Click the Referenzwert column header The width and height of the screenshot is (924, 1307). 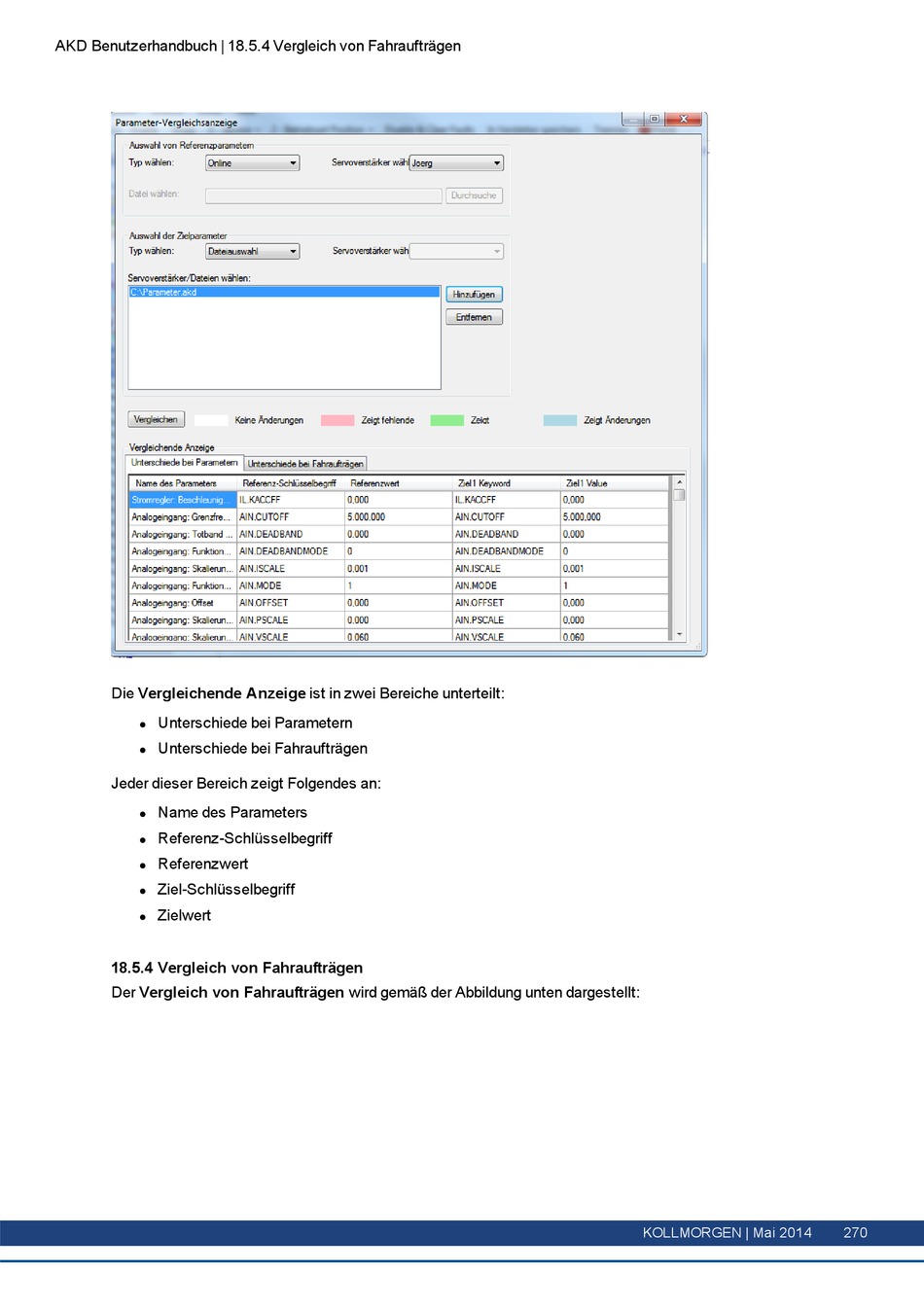(x=399, y=483)
